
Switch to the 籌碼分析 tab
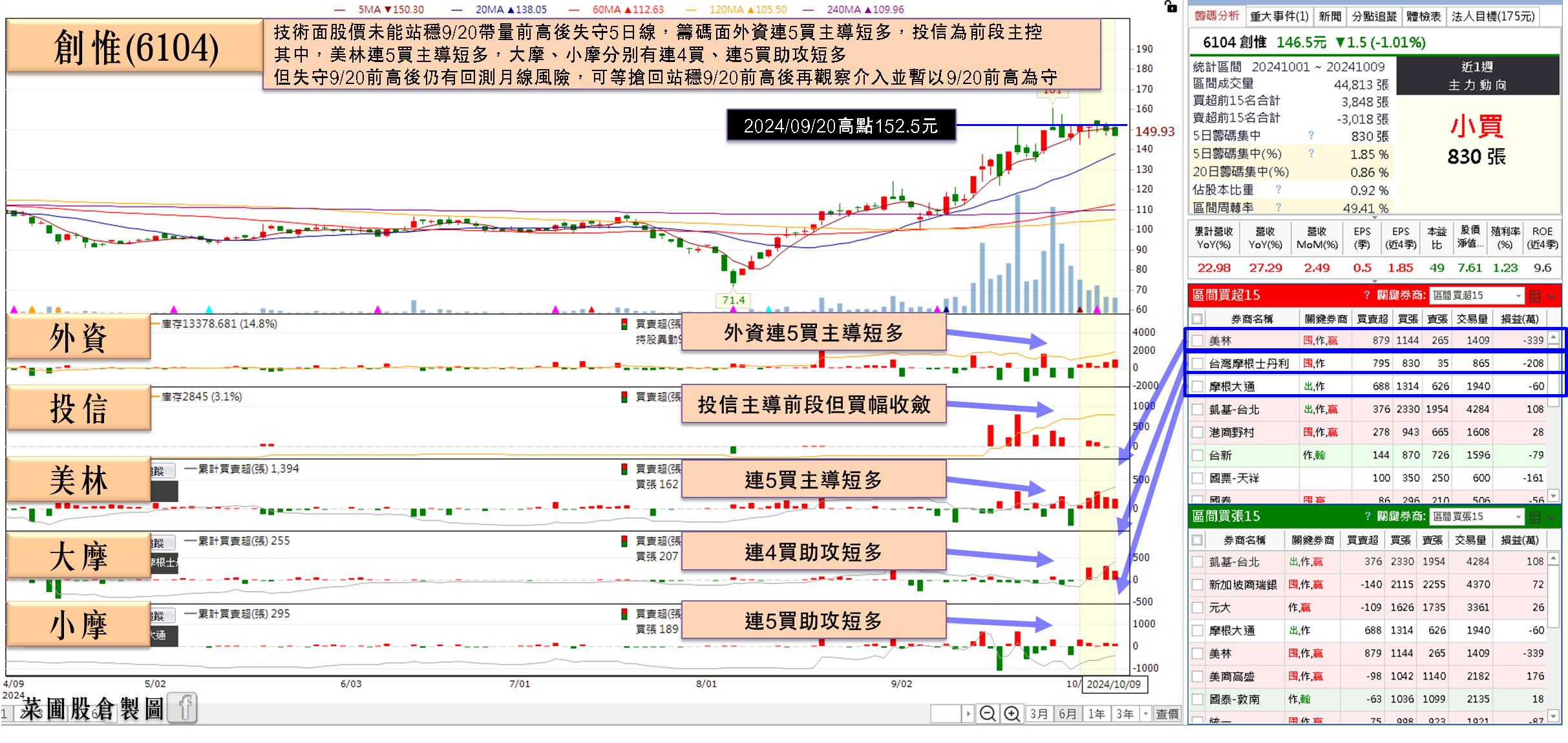pos(1216,16)
